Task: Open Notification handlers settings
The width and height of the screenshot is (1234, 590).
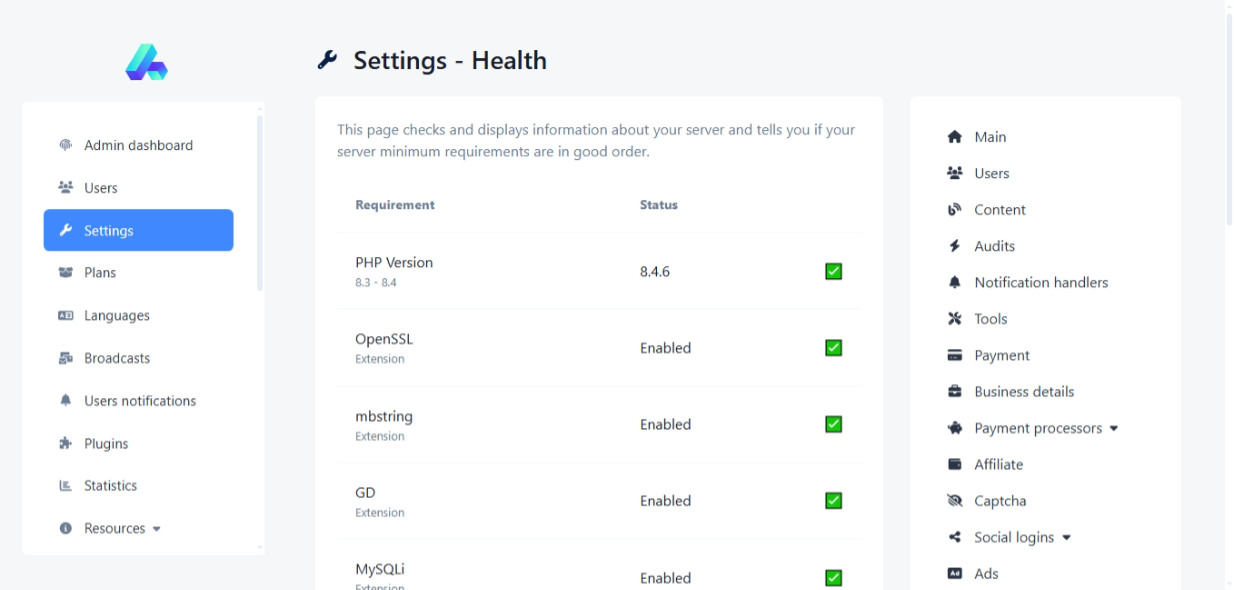Action: tap(1040, 283)
